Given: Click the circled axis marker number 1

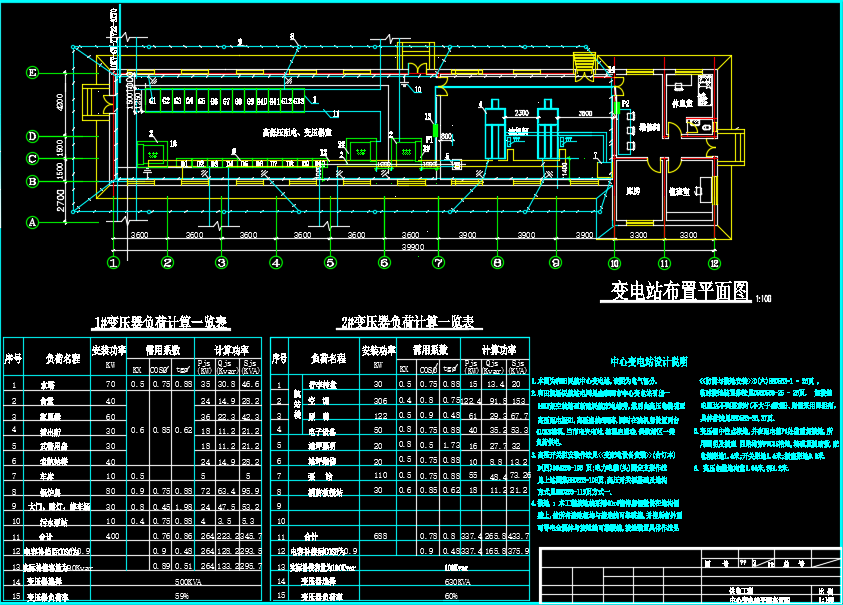Looking at the screenshot, I should pyautogui.click(x=113, y=263).
